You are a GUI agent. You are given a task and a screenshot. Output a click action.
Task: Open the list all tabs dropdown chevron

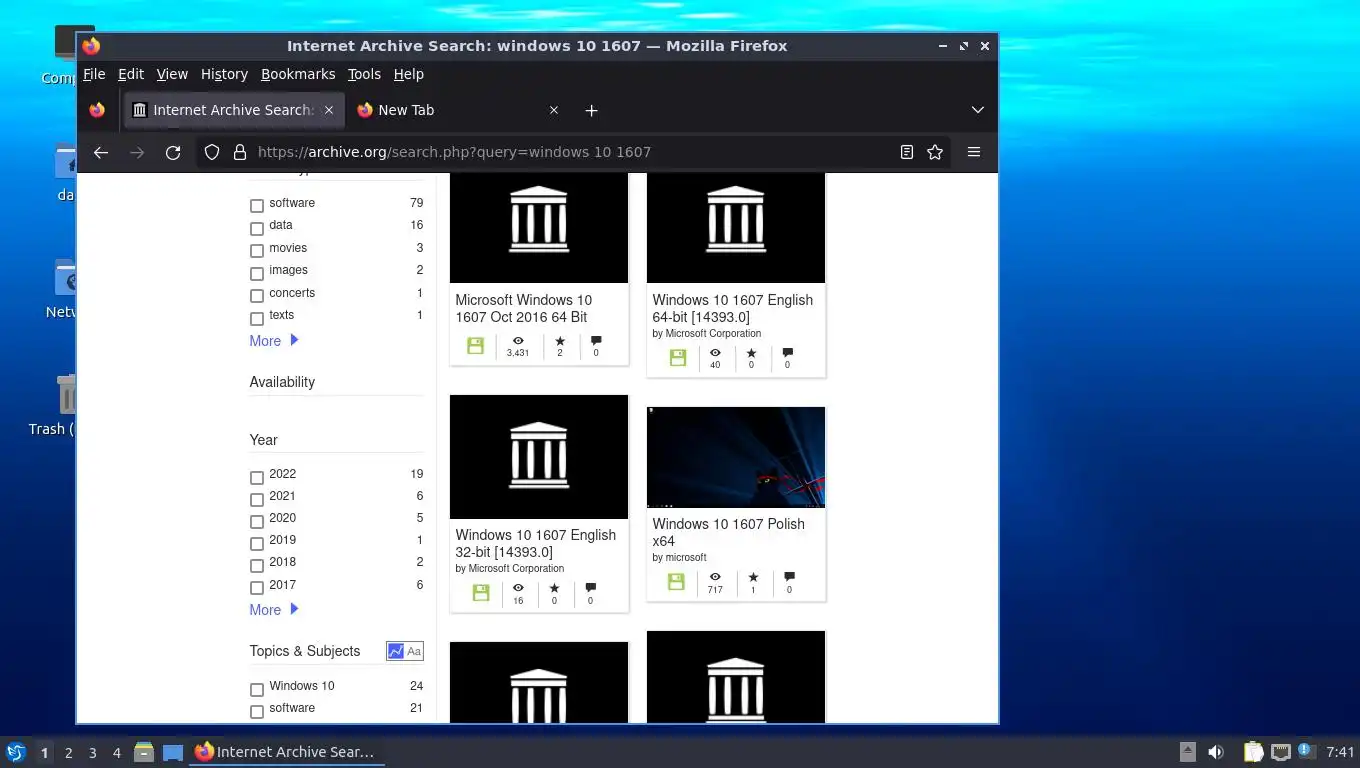pyautogui.click(x=978, y=110)
